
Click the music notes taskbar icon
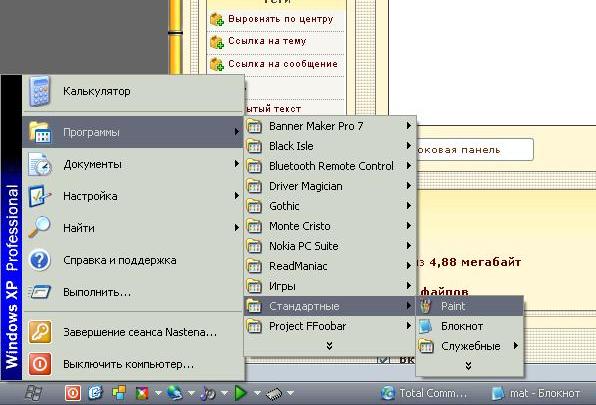tap(208, 393)
